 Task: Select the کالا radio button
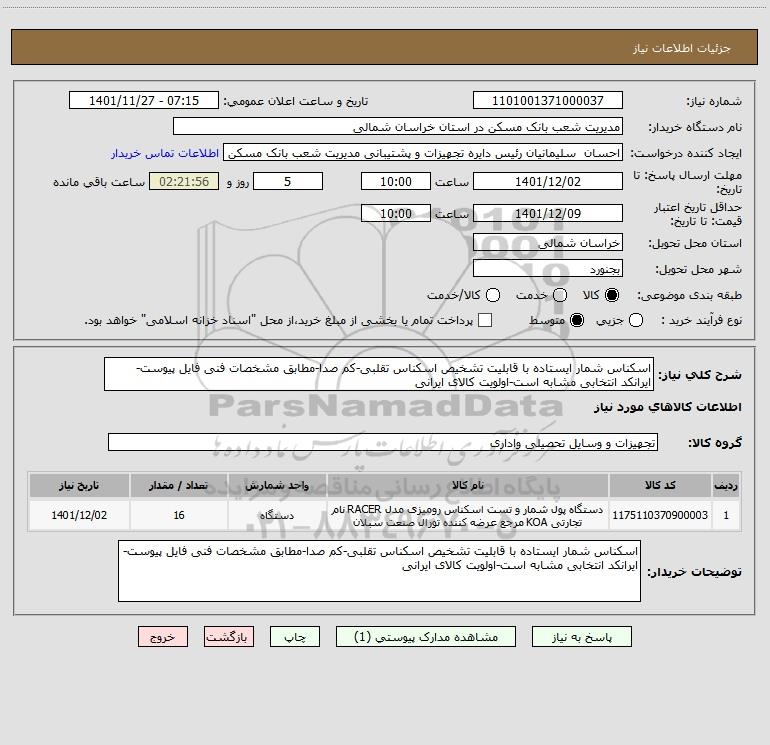click(612, 295)
